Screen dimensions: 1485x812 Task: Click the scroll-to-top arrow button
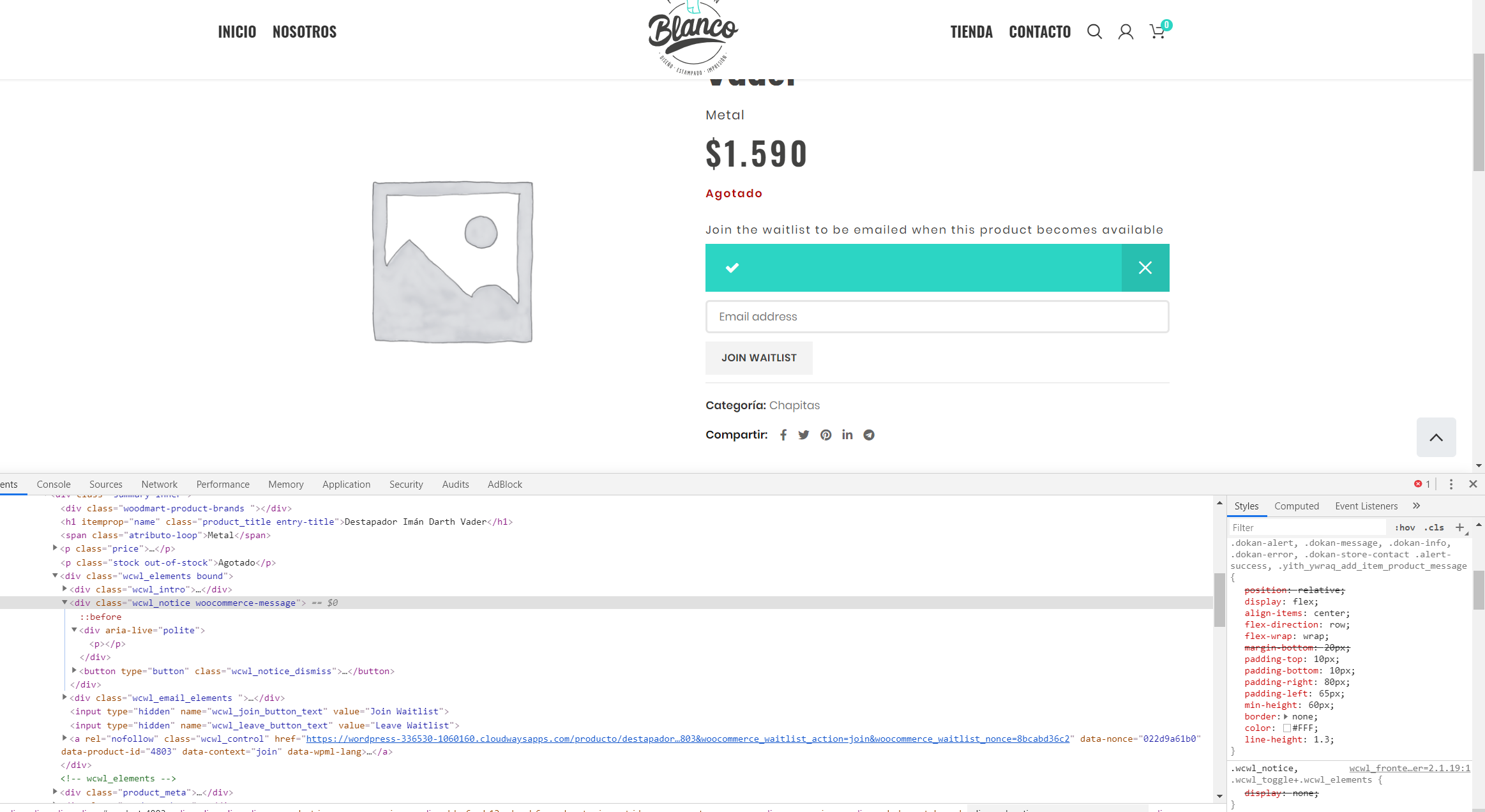pyautogui.click(x=1436, y=437)
